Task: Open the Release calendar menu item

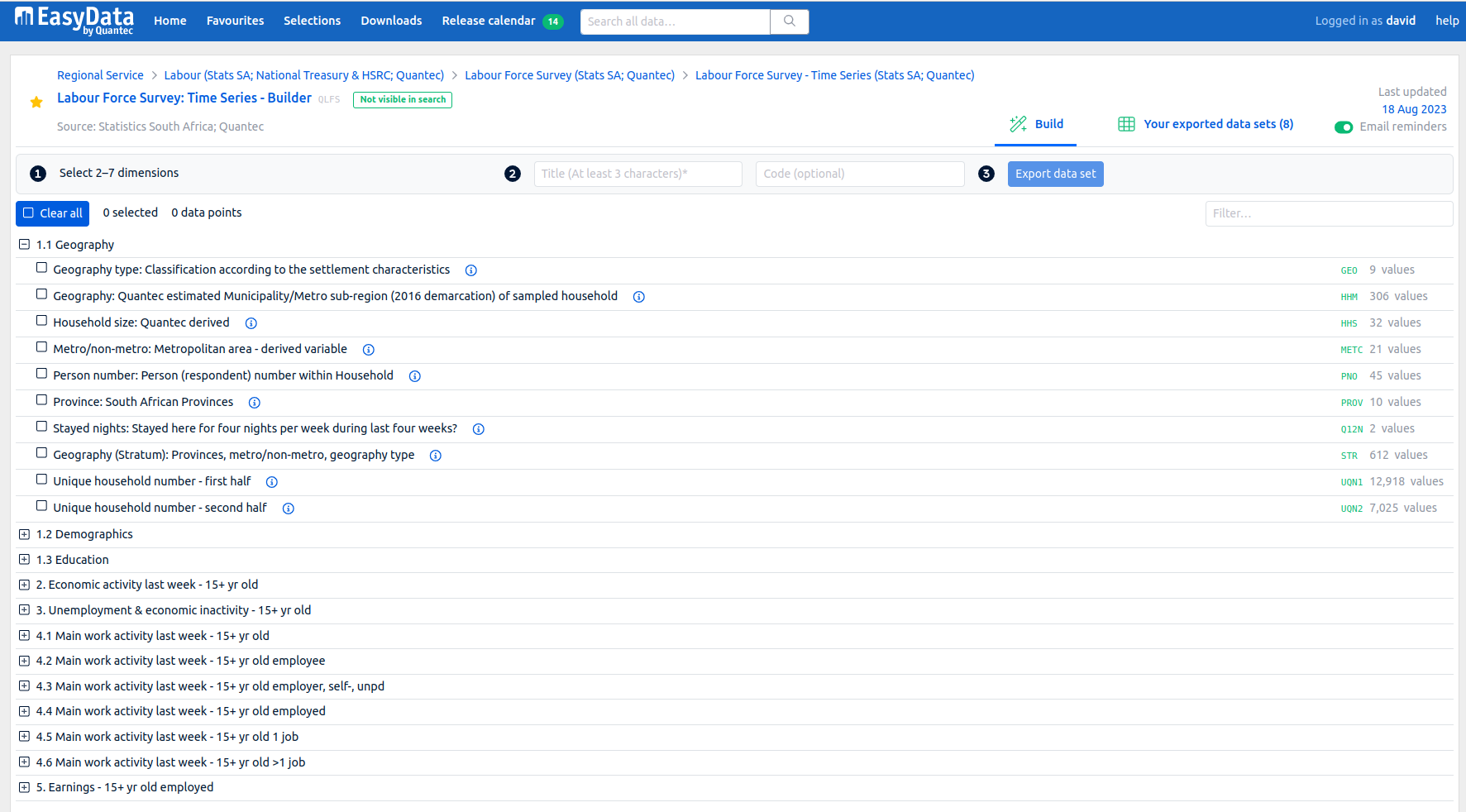Action: pyautogui.click(x=489, y=21)
